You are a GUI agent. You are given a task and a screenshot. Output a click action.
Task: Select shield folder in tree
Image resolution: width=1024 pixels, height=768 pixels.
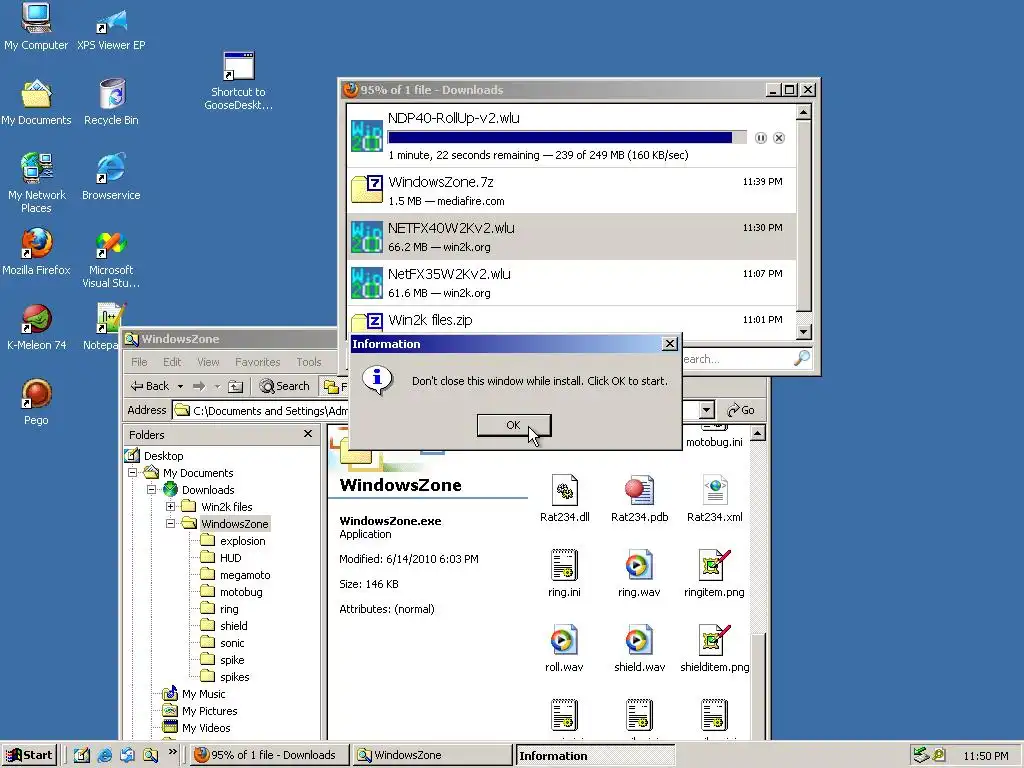225,626
